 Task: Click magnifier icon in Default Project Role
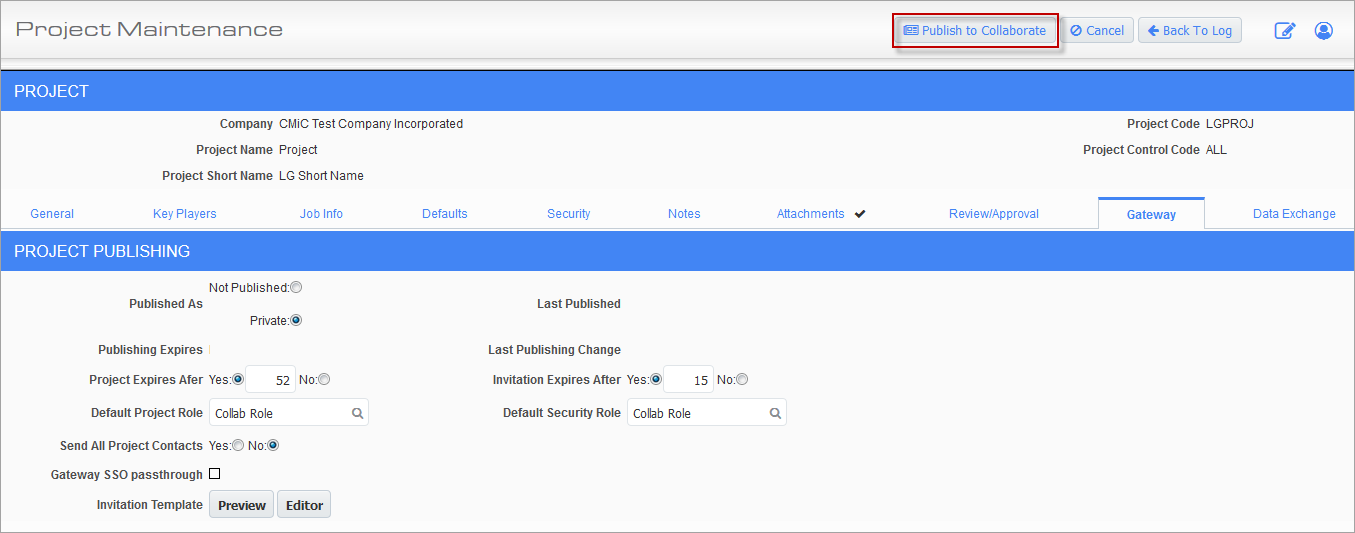tap(357, 413)
